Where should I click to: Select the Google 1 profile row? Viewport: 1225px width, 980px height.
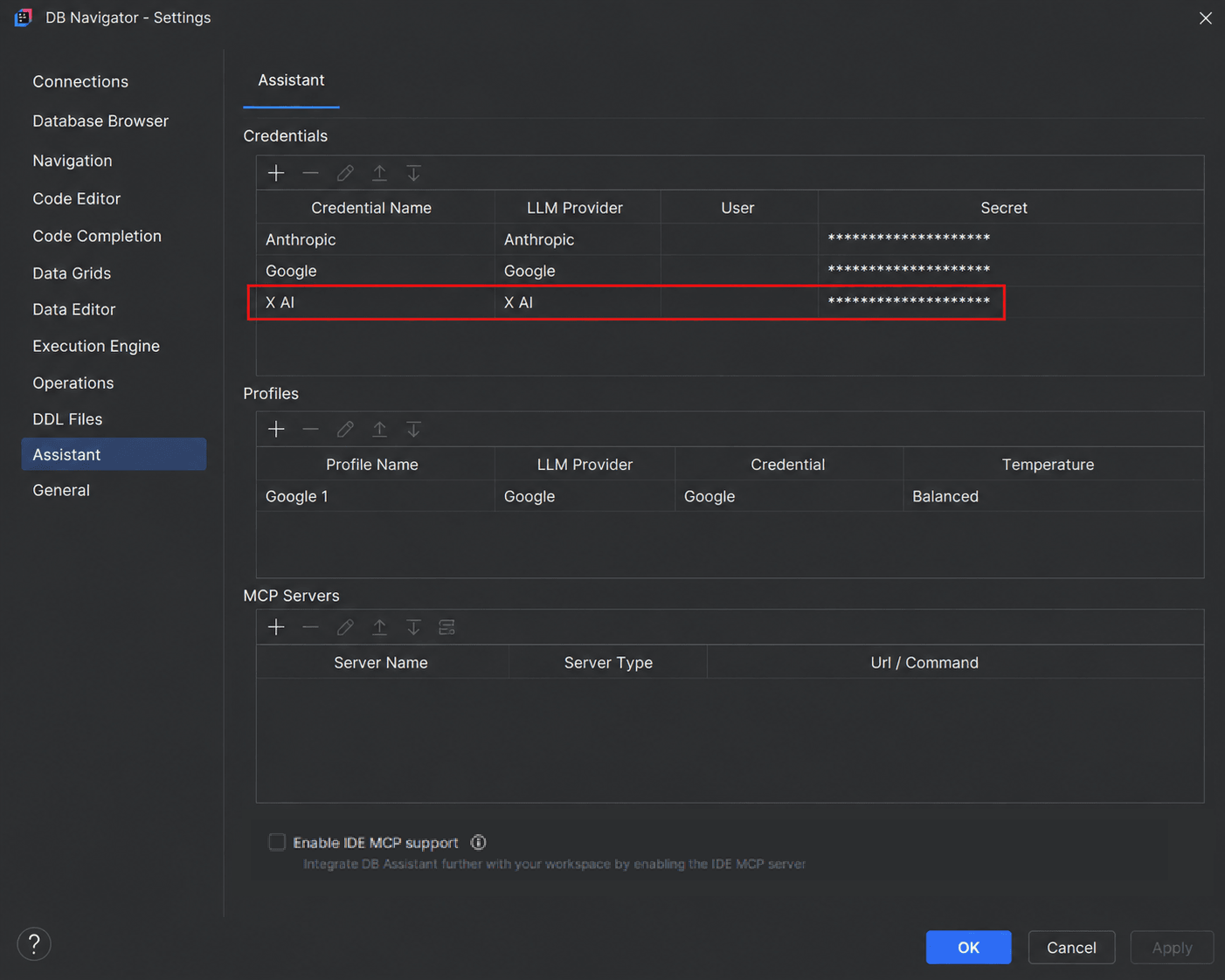730,496
